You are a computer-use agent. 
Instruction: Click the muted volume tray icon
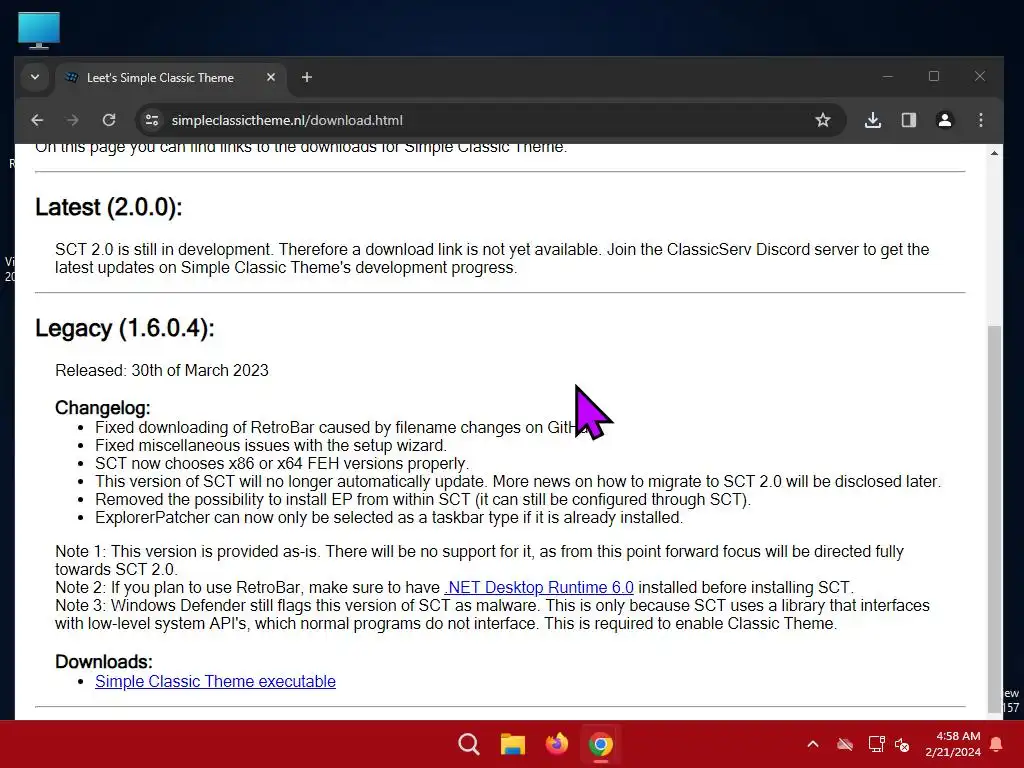pos(902,744)
